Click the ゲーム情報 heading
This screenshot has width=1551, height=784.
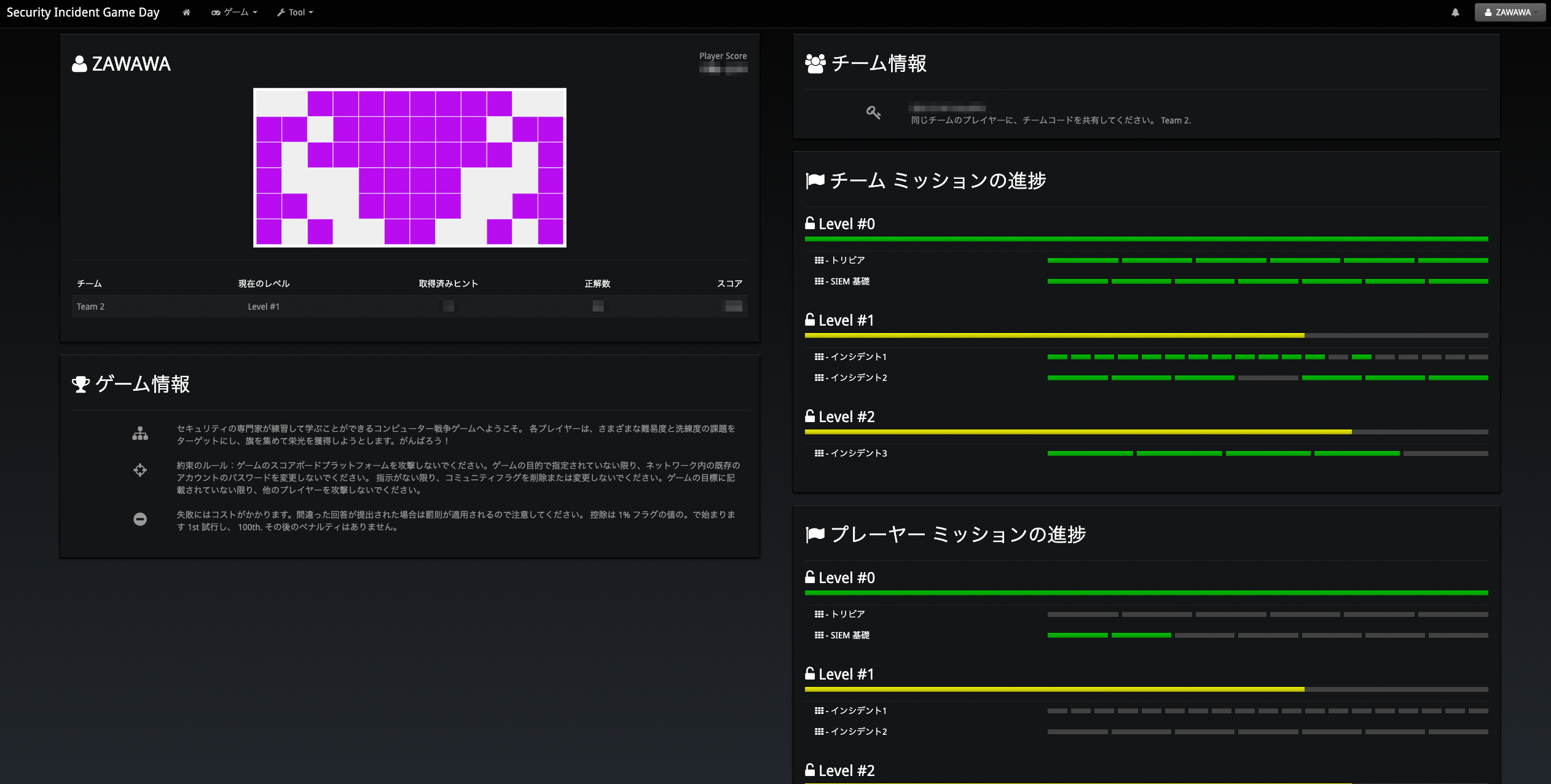click(x=143, y=384)
